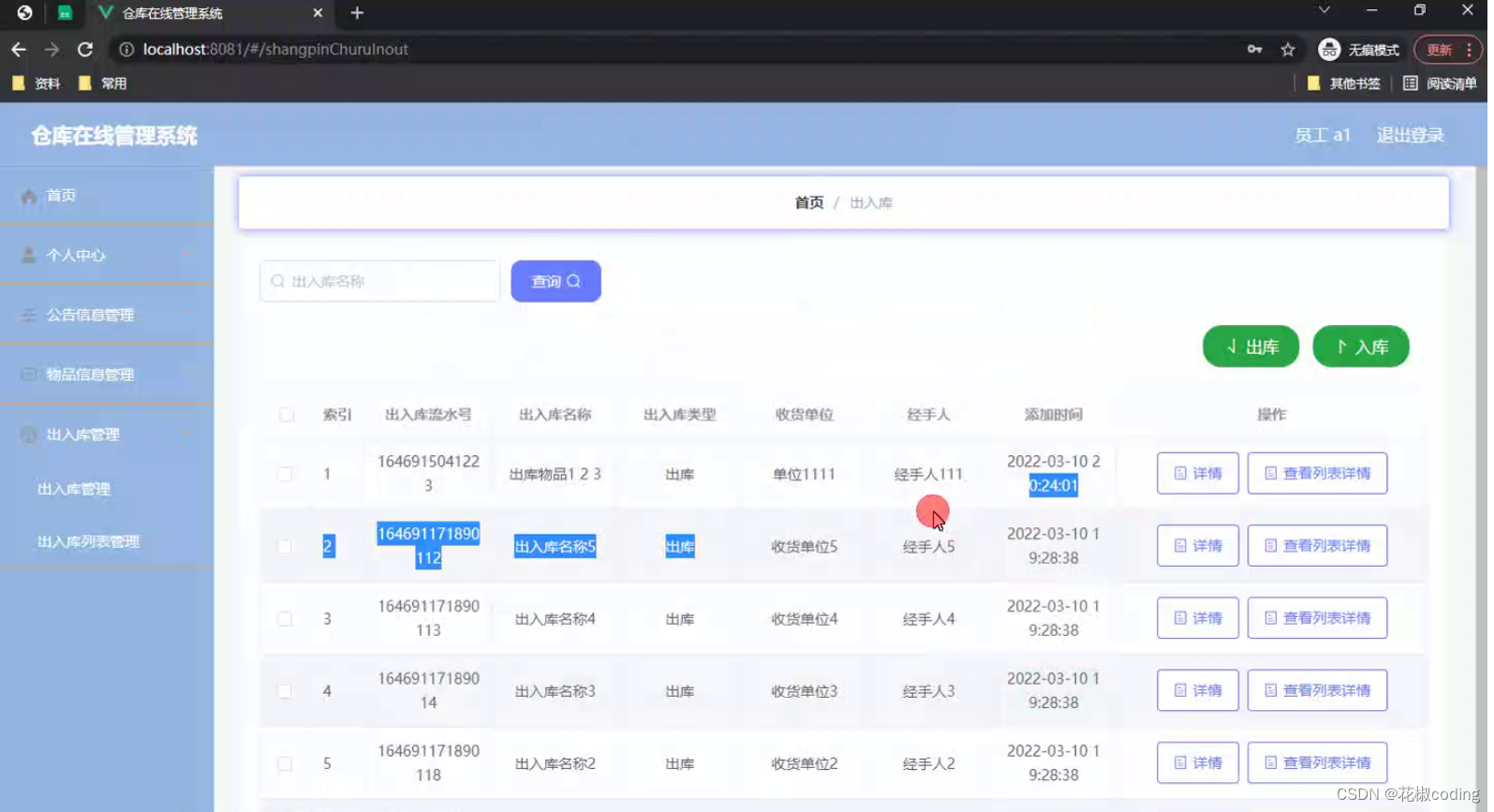
Task: Open 详情 for 出入库名称4
Action: 1198,618
